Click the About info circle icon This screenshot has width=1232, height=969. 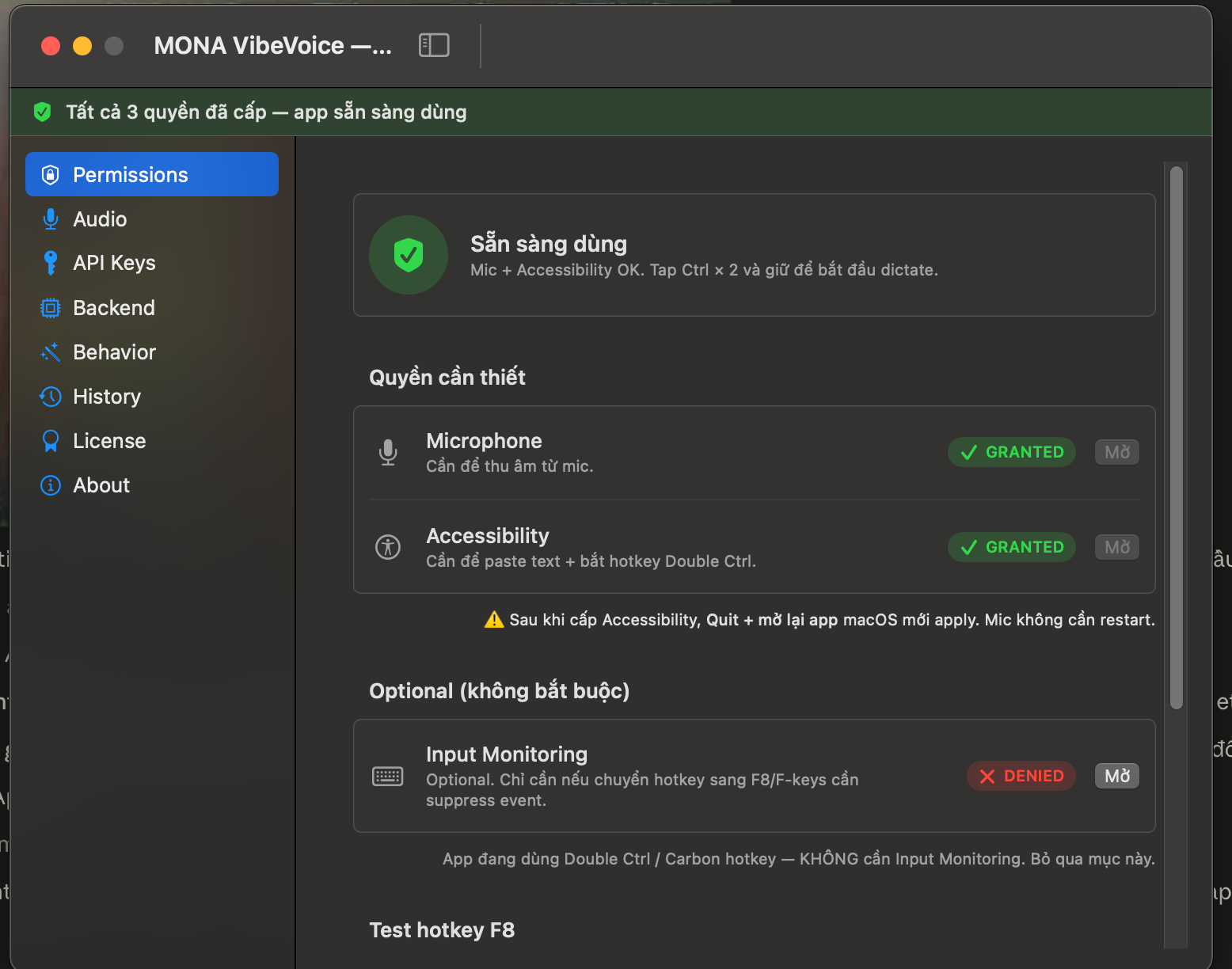pyautogui.click(x=51, y=484)
